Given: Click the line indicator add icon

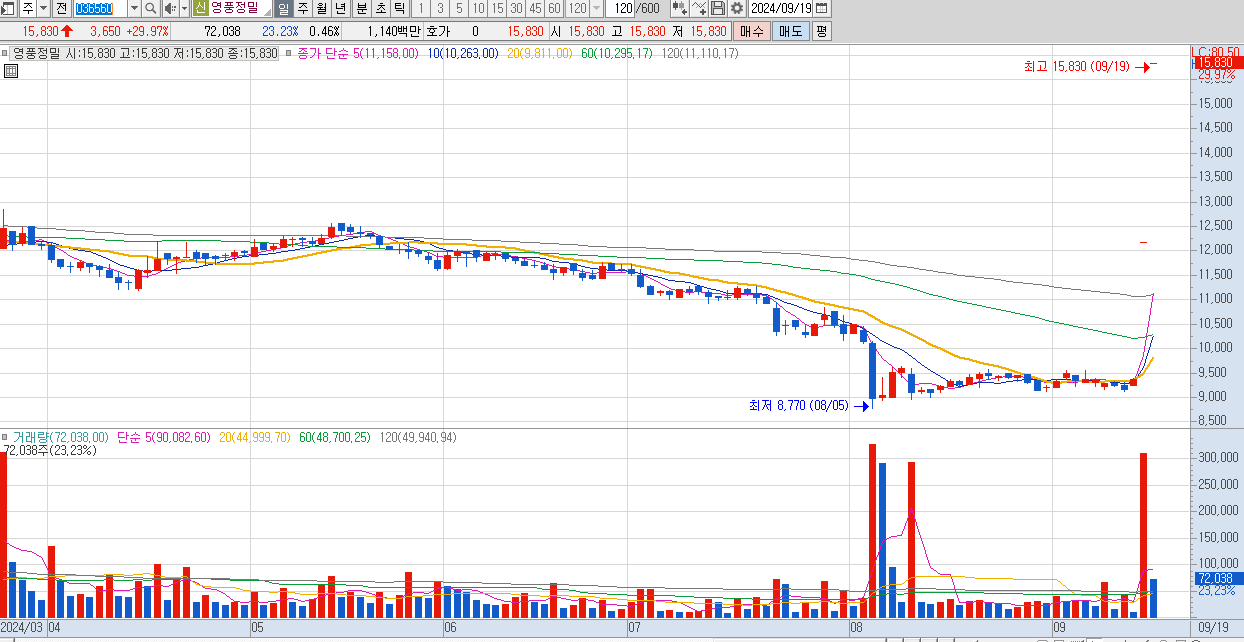Looking at the screenshot, I should tap(699, 8).
